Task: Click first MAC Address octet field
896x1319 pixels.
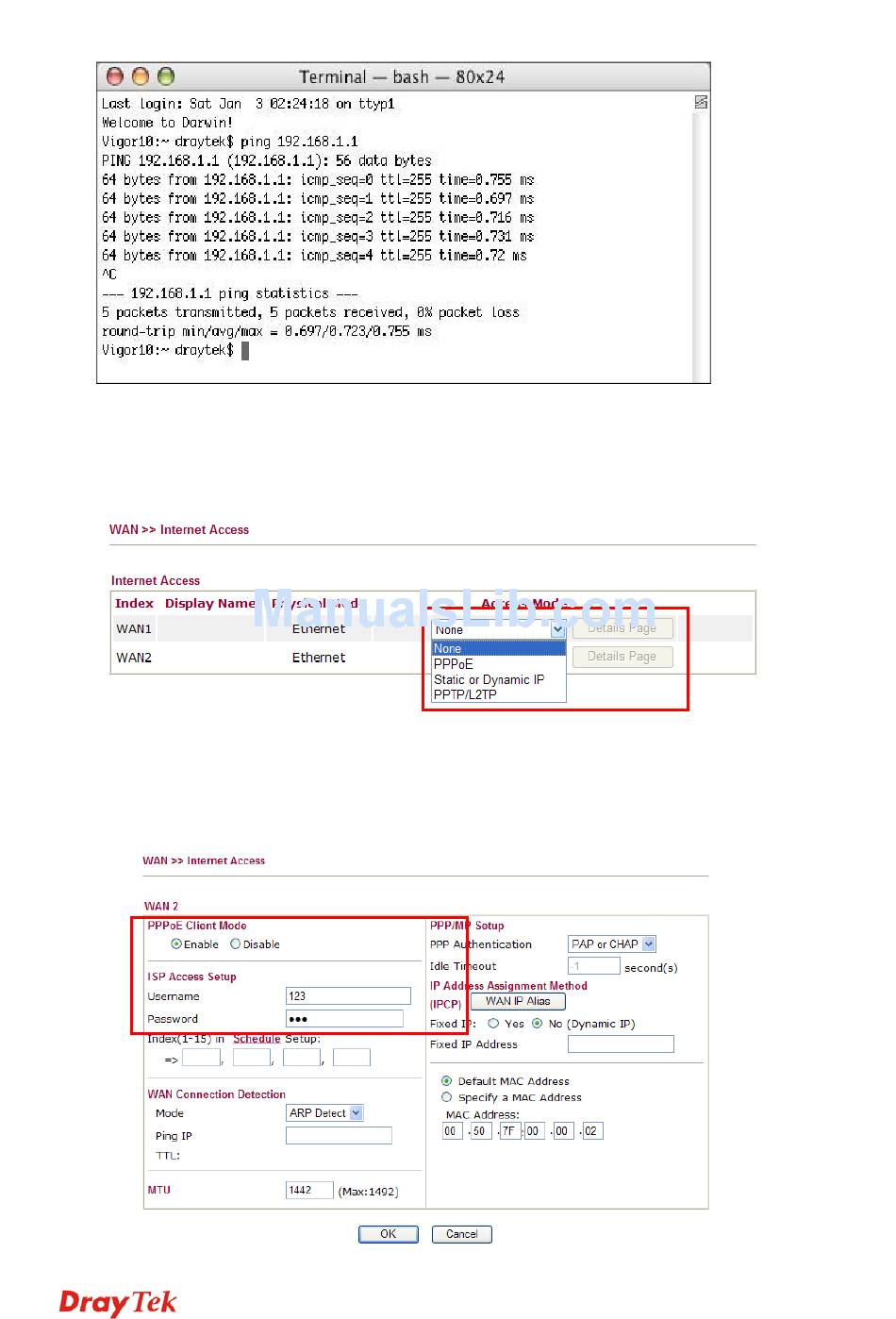Action: 452,1131
